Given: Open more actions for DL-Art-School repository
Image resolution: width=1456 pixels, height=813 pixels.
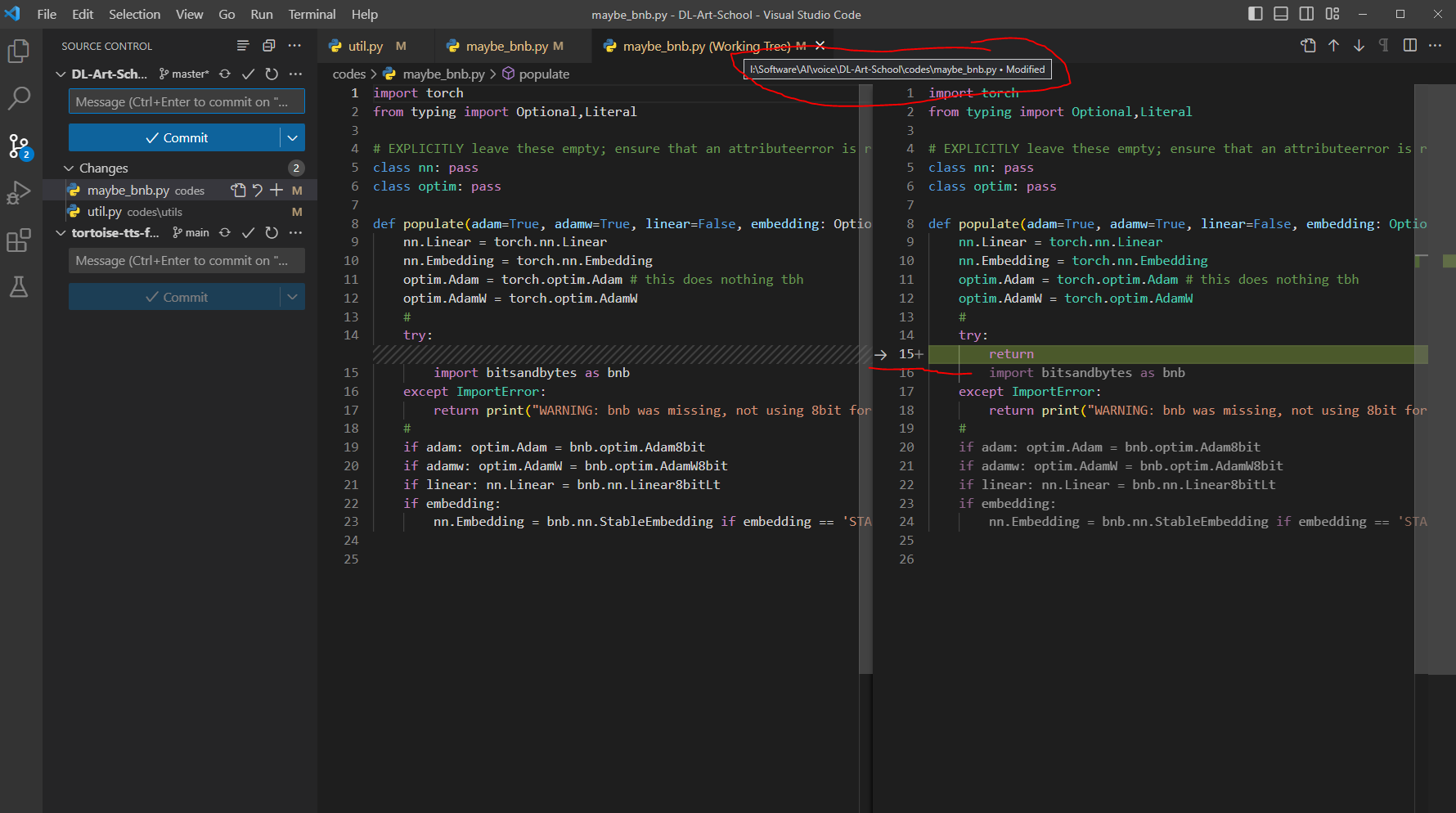Looking at the screenshot, I should (x=295, y=74).
